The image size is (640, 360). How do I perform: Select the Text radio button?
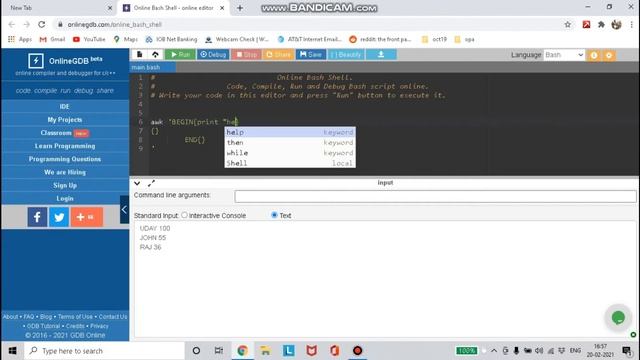274,215
